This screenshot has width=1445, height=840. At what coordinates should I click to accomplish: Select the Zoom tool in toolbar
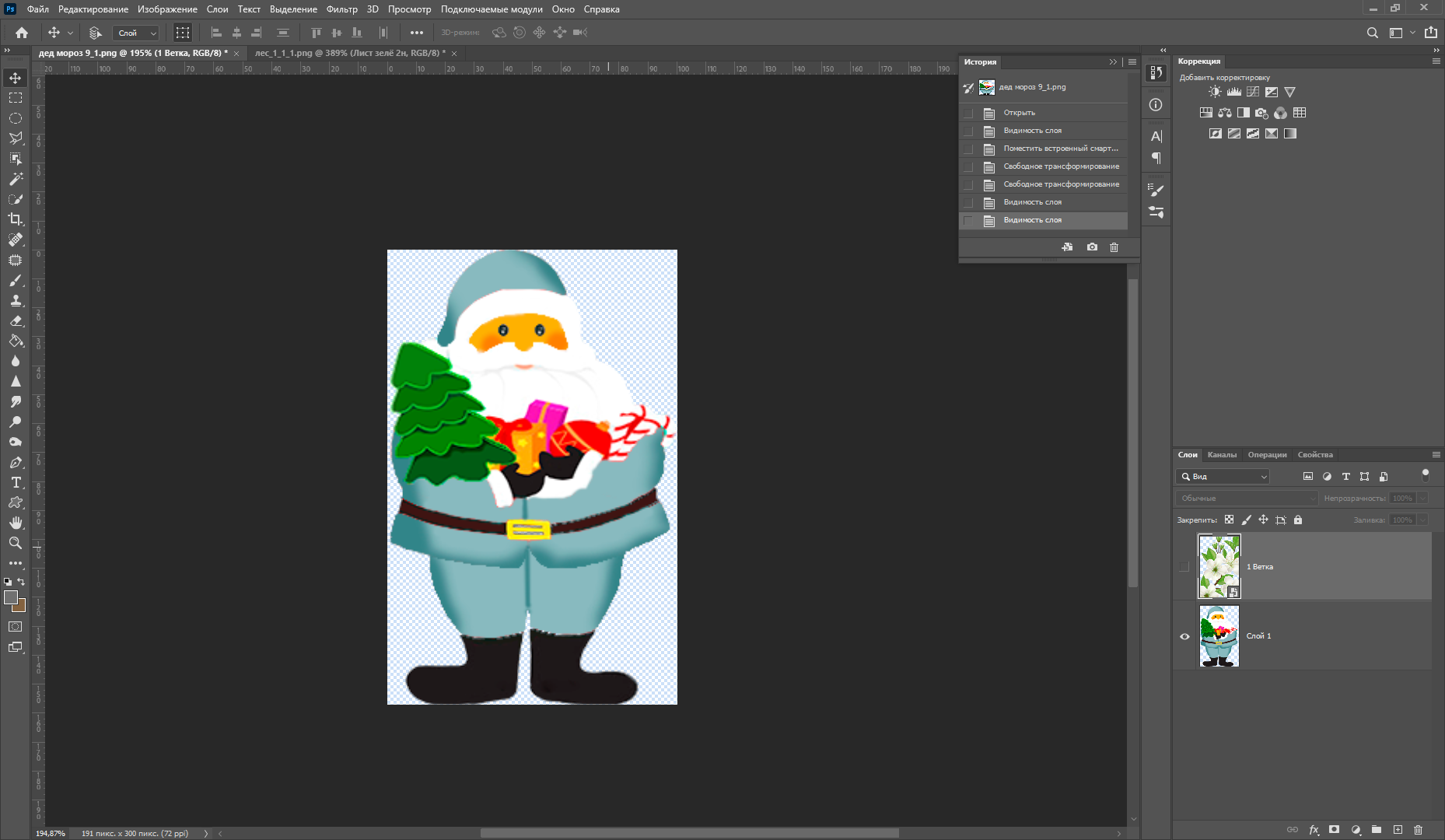click(15, 543)
